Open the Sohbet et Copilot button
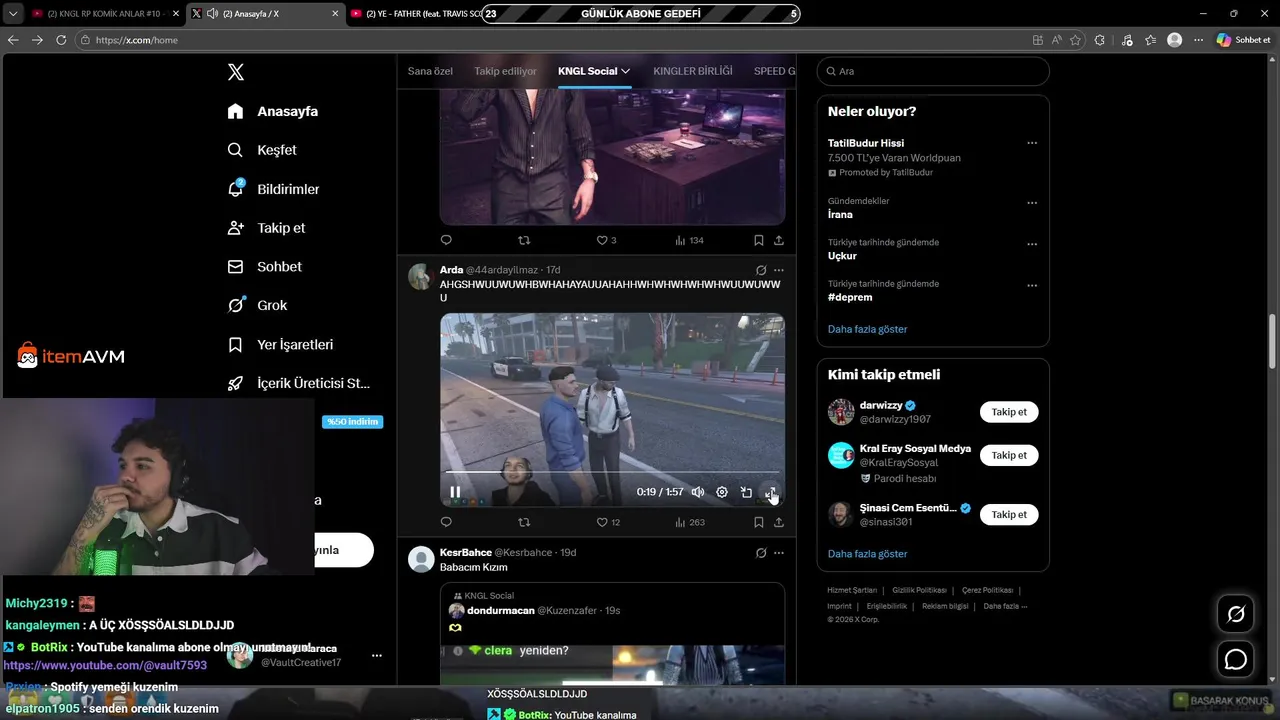The image size is (1280, 720). pyautogui.click(x=1243, y=40)
